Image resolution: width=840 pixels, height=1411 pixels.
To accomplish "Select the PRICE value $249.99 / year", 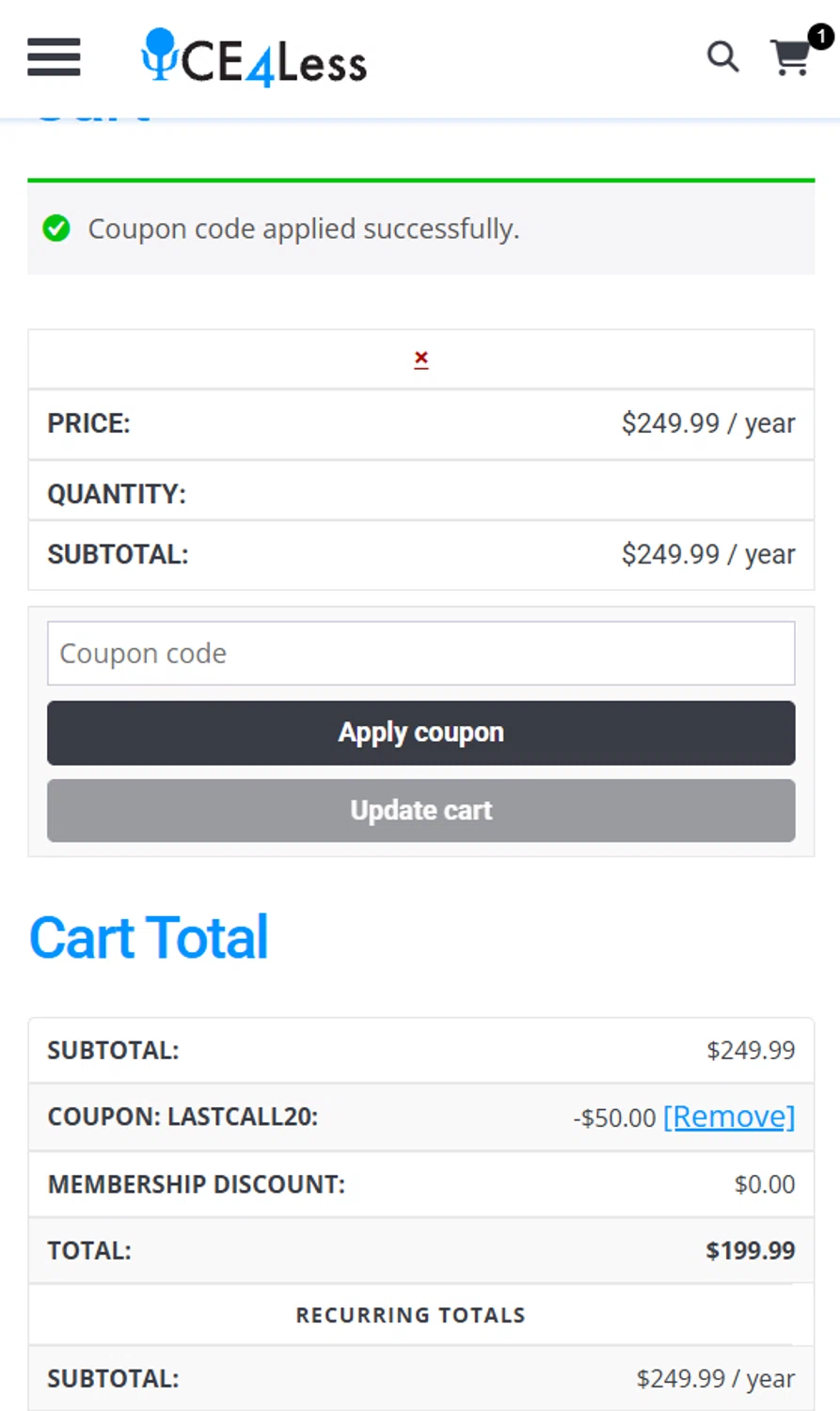I will [x=707, y=423].
